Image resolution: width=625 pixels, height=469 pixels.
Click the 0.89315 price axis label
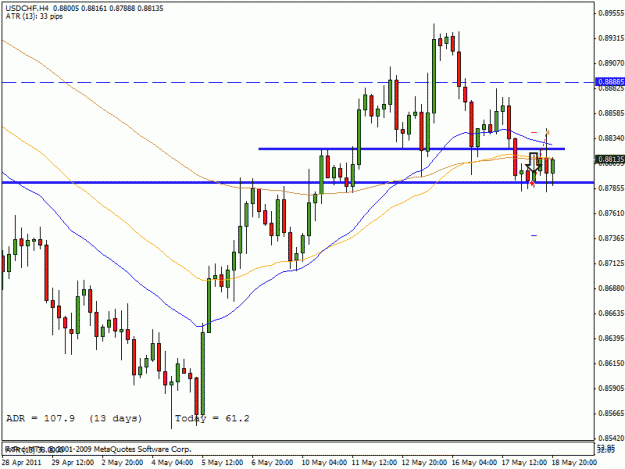pyautogui.click(x=611, y=38)
